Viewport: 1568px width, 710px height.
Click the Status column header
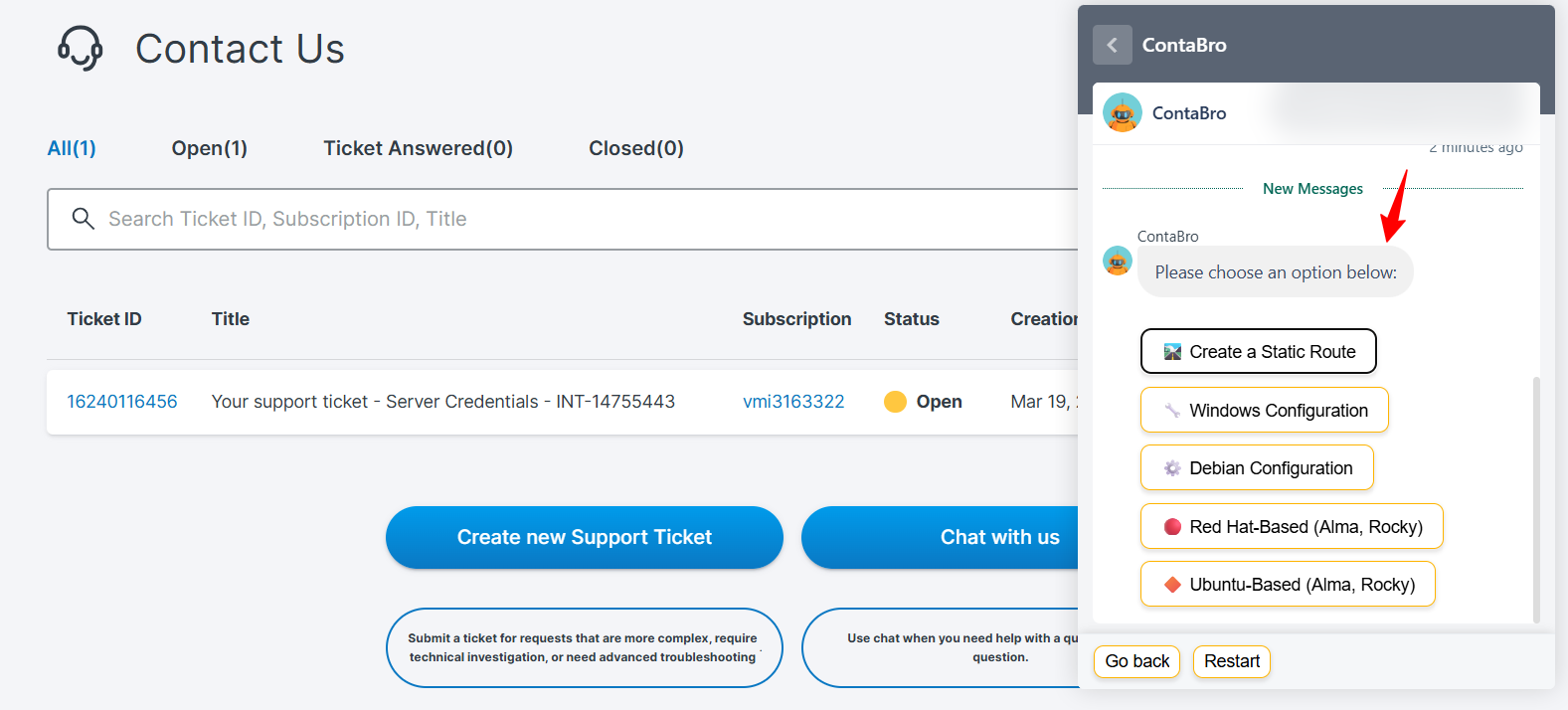[912, 319]
